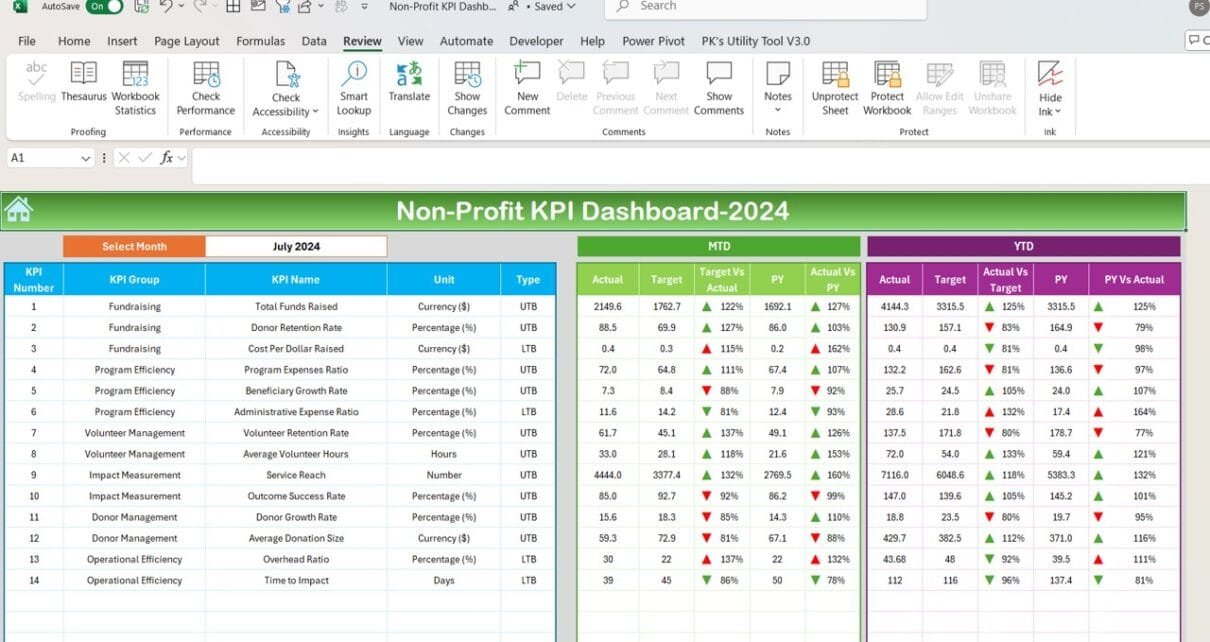Select the Administrative Expense Ratio cell
Viewport: 1210px width, 642px height.
click(296, 412)
